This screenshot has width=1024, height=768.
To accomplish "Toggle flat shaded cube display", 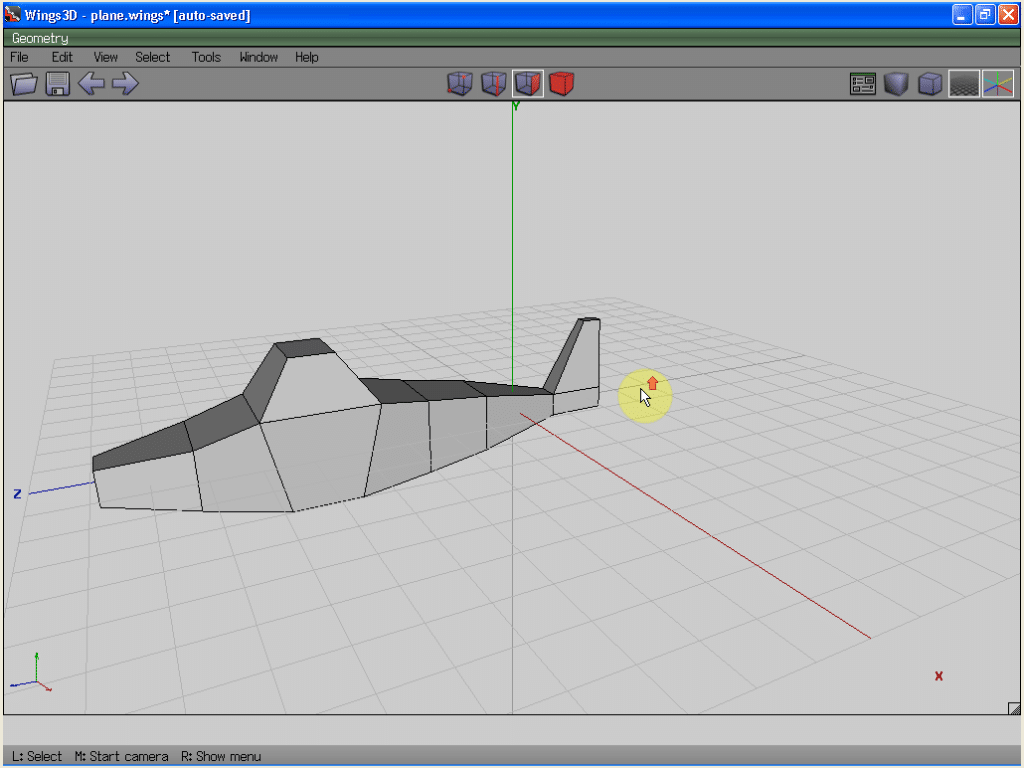I will (x=896, y=84).
